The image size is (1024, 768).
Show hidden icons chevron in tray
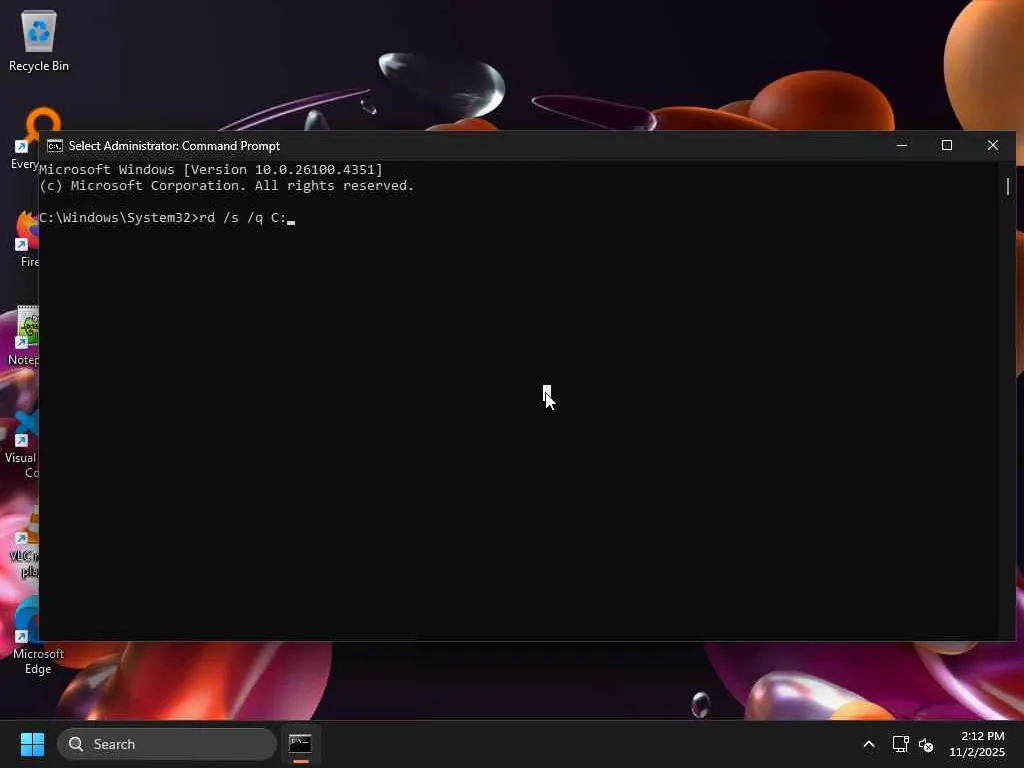869,744
